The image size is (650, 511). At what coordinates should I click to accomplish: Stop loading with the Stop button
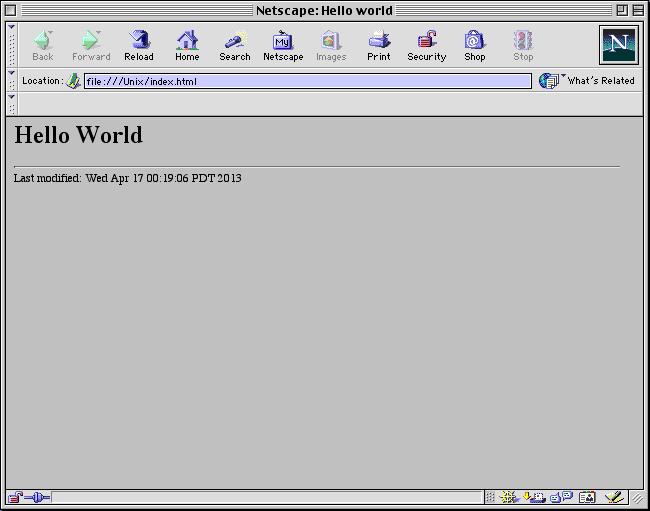pos(523,46)
